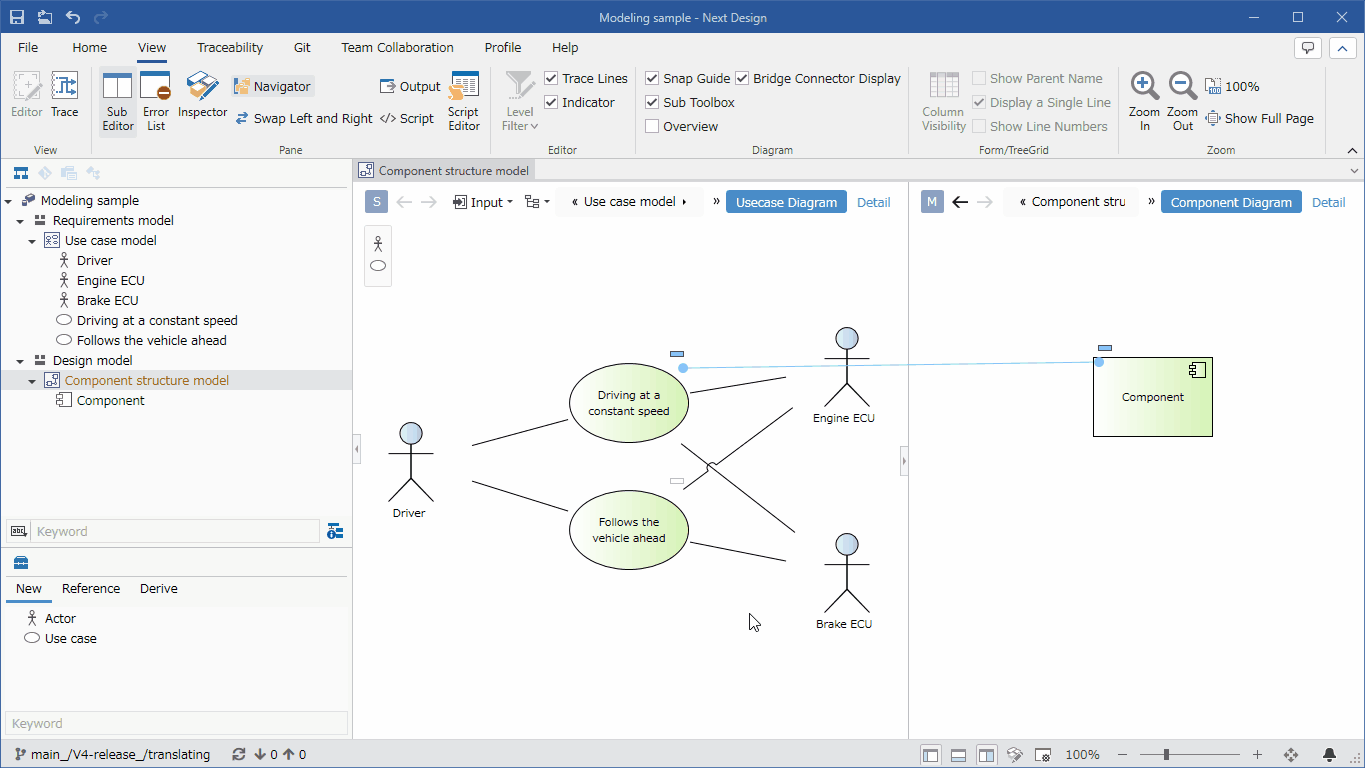Click the model navigator tree icon
Image resolution: width=1365 pixels, height=768 pixels.
click(20, 173)
